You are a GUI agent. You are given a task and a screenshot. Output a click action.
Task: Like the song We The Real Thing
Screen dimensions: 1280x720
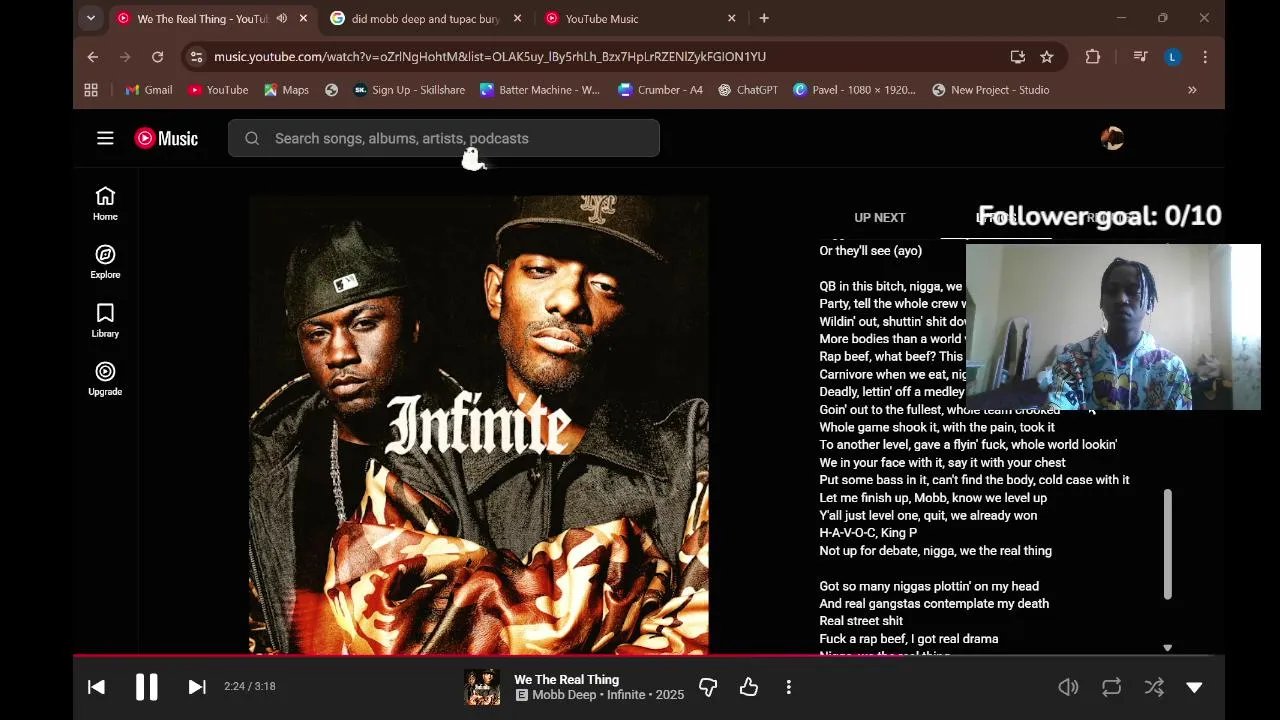pyautogui.click(x=749, y=687)
